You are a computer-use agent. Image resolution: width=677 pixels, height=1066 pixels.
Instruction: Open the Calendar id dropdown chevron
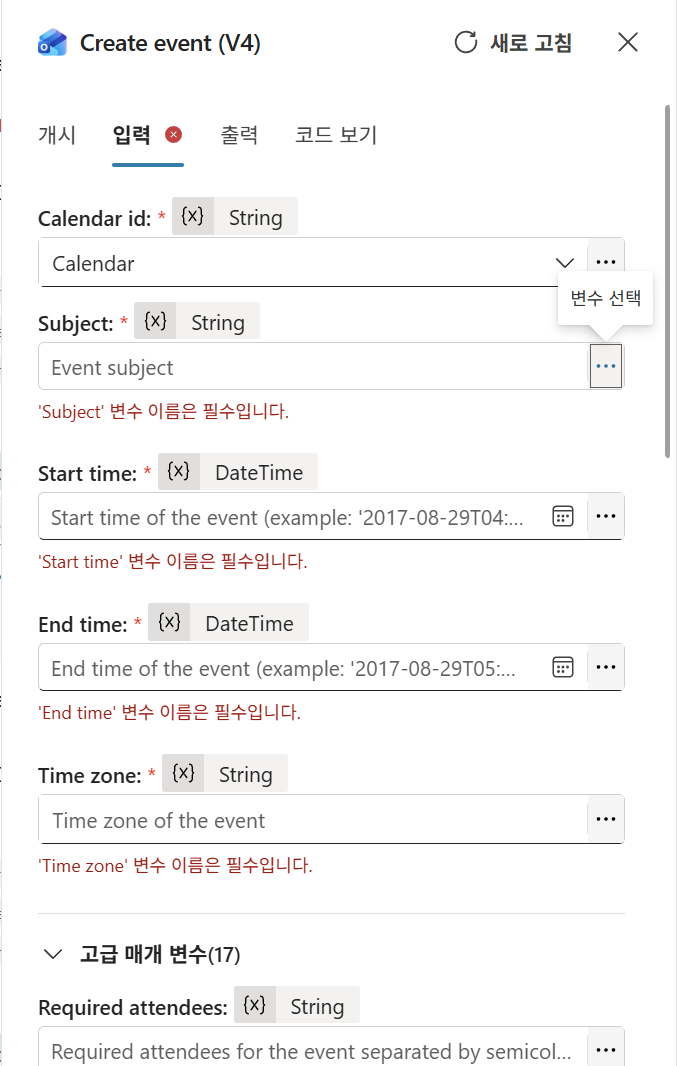pyautogui.click(x=565, y=262)
